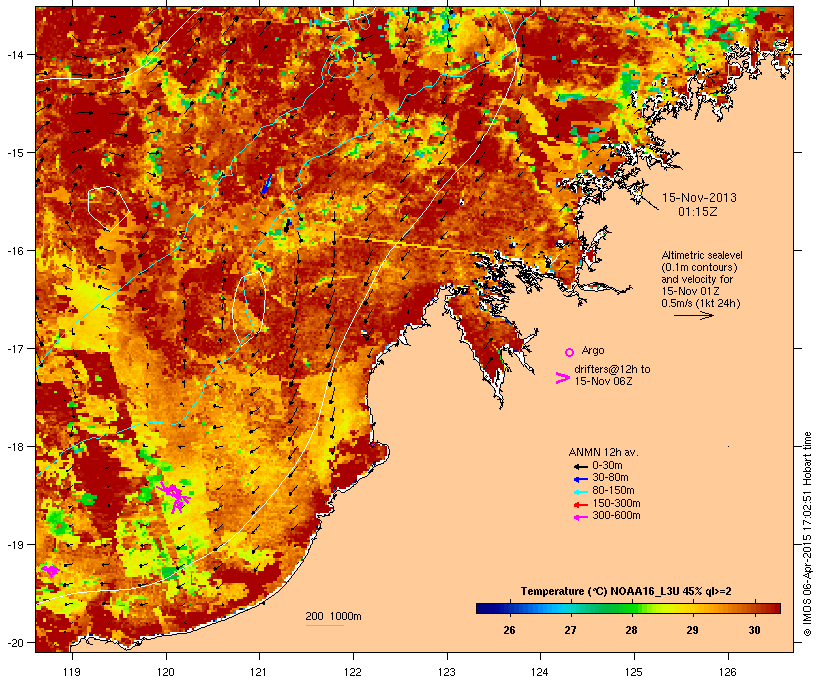This screenshot has width=820, height=680.
Task: Click the longitude label 121
Action: [259, 672]
